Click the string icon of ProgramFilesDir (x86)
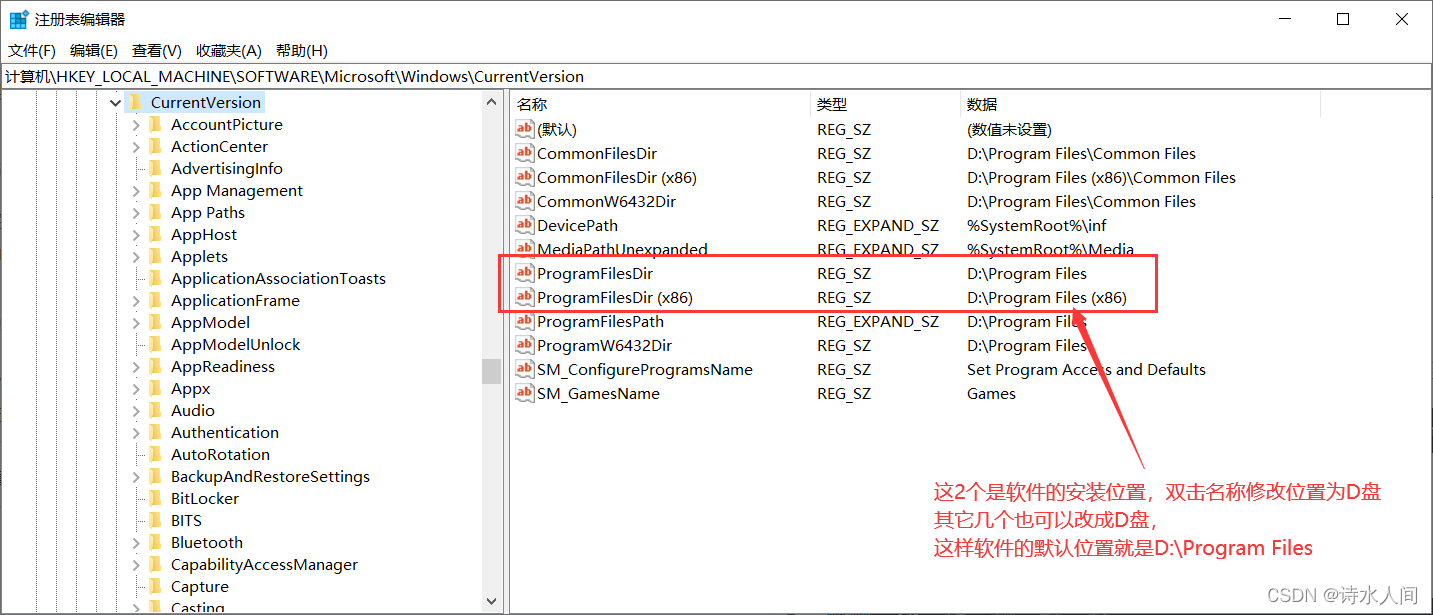Image resolution: width=1433 pixels, height=615 pixels. (x=525, y=297)
